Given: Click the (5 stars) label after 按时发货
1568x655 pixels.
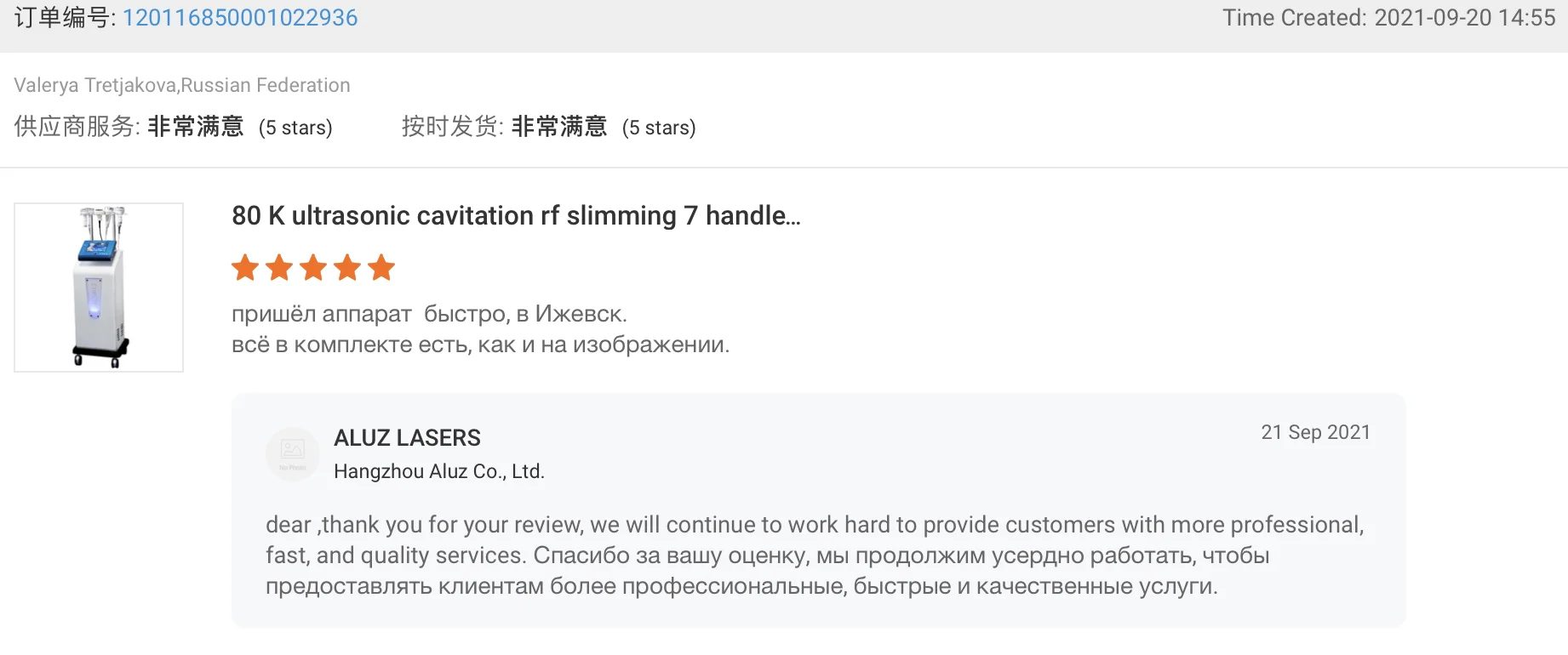Looking at the screenshot, I should tap(659, 128).
